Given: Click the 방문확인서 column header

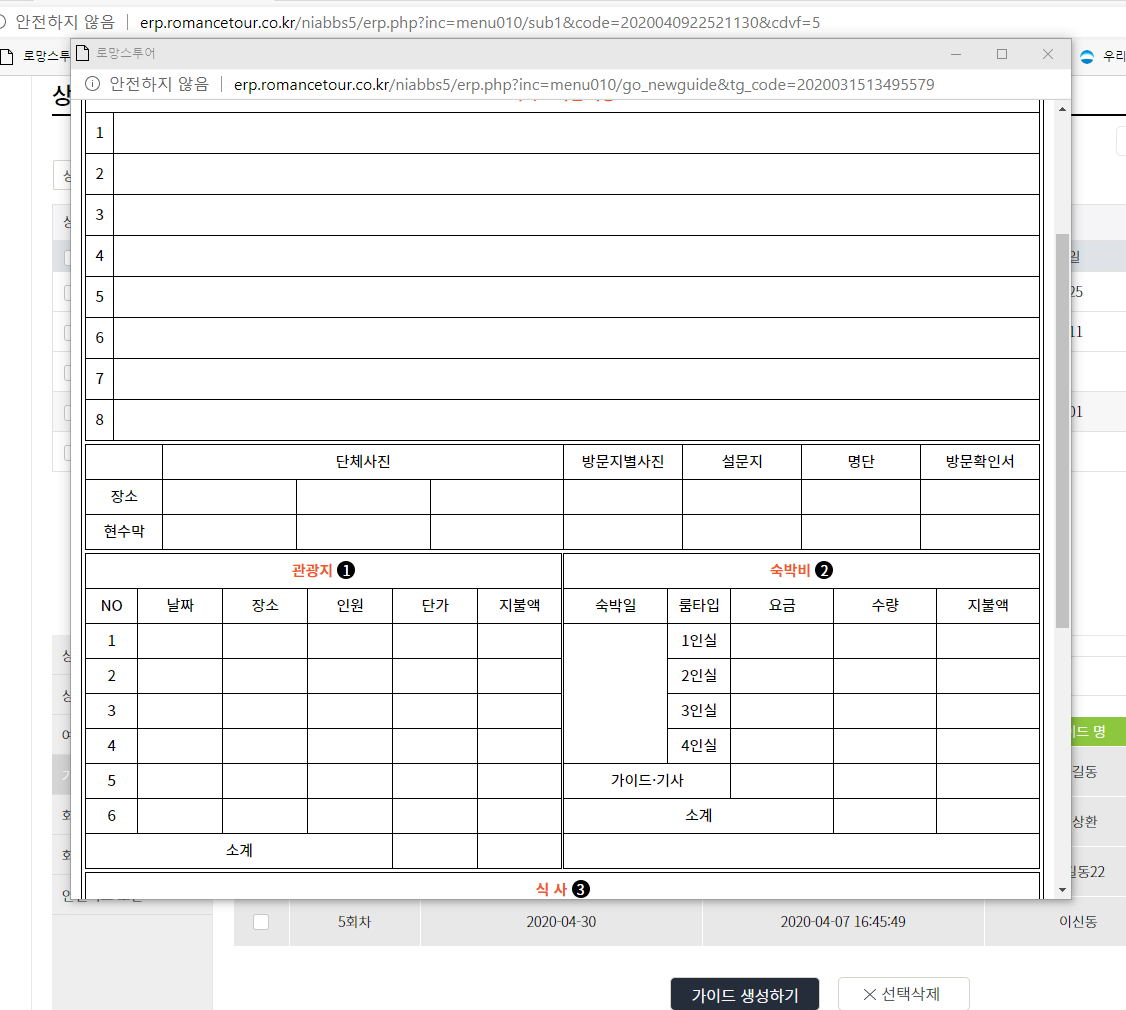Looking at the screenshot, I should pos(980,462).
